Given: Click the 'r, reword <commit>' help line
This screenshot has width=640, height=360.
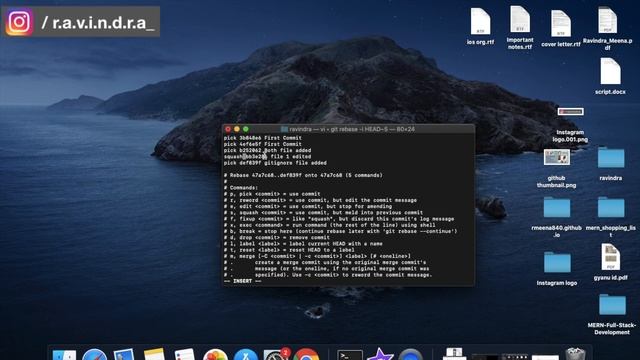Looking at the screenshot, I should coord(320,200).
